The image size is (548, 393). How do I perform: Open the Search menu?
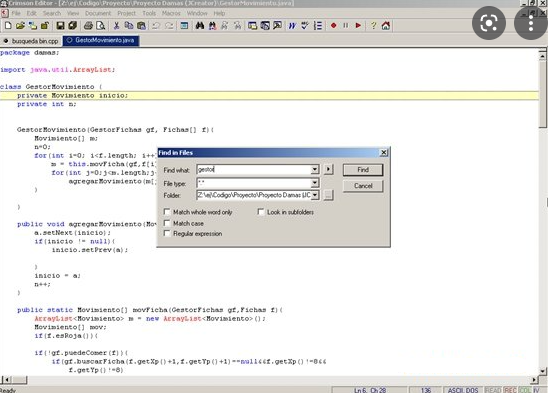point(52,13)
